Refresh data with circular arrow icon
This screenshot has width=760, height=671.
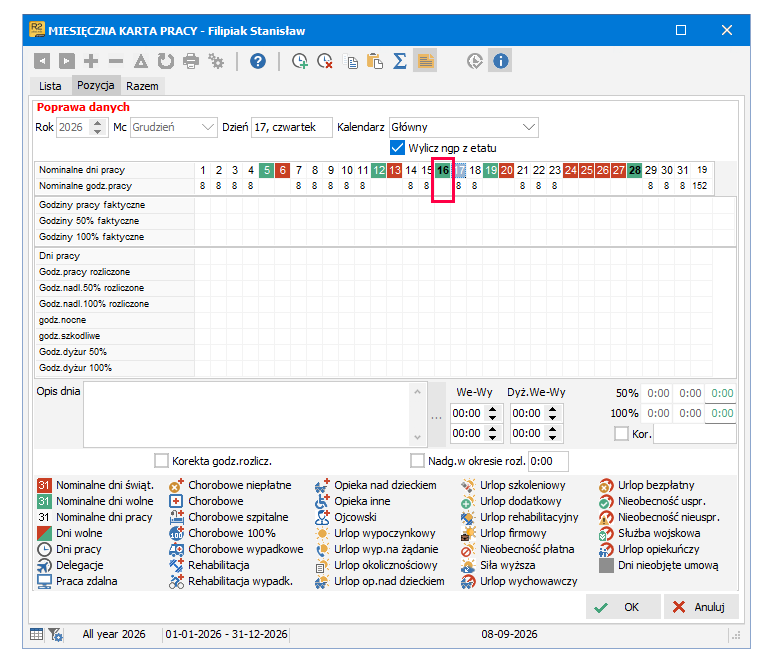coord(166,61)
